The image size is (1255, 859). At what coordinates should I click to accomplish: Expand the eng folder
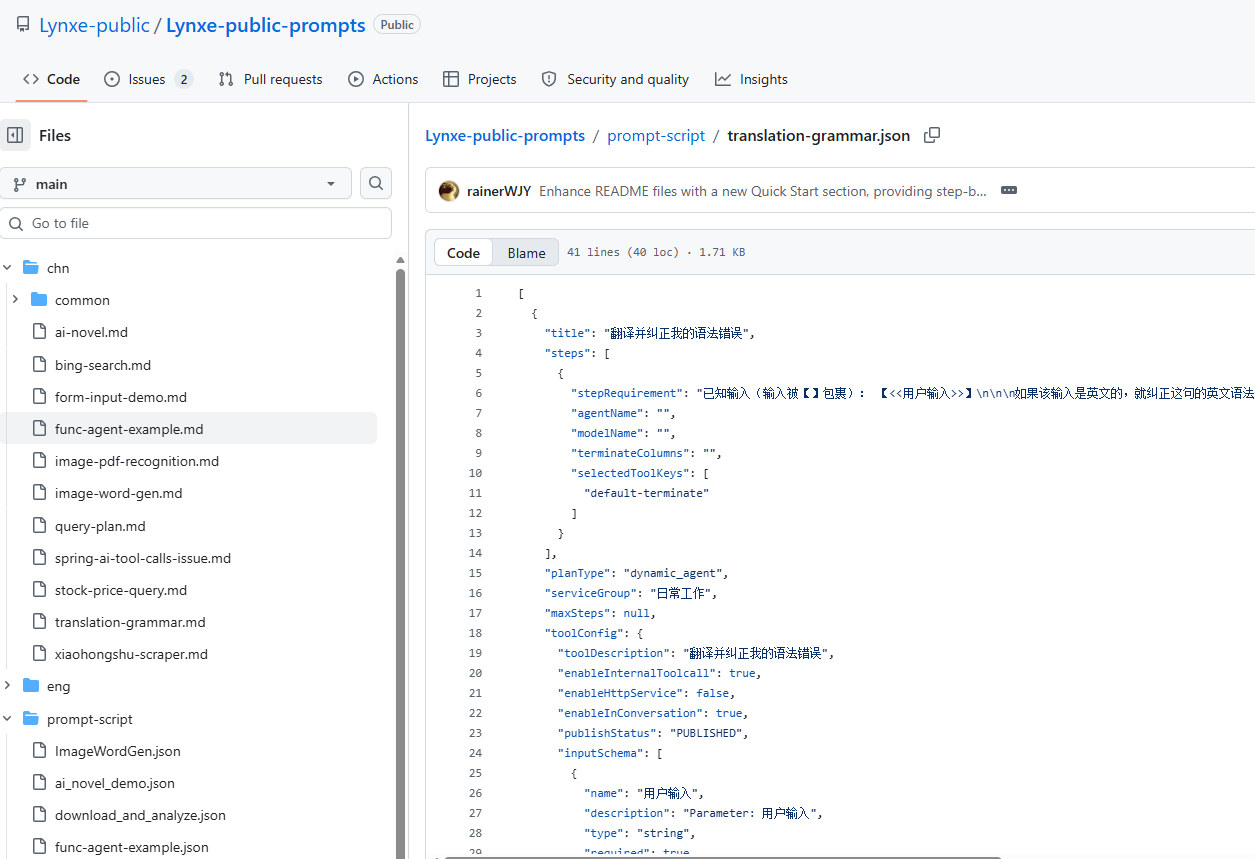tap(8, 686)
